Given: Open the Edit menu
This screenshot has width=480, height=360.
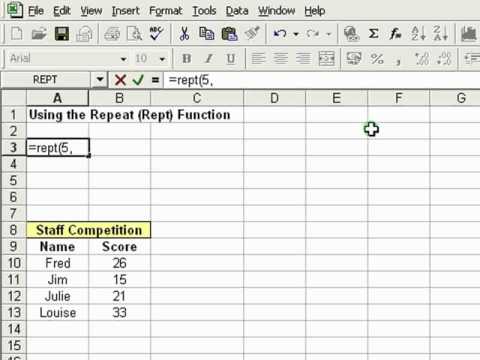Looking at the screenshot, I should (x=62, y=11).
